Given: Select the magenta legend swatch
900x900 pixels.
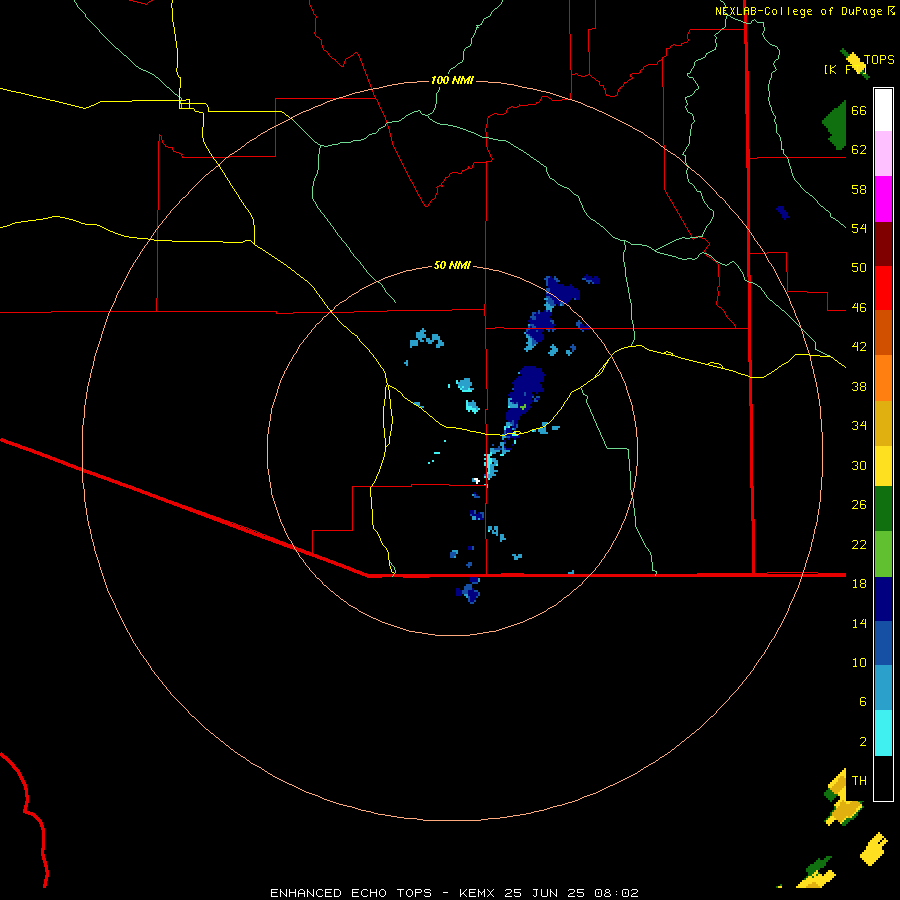Looking at the screenshot, I should pos(883,199).
